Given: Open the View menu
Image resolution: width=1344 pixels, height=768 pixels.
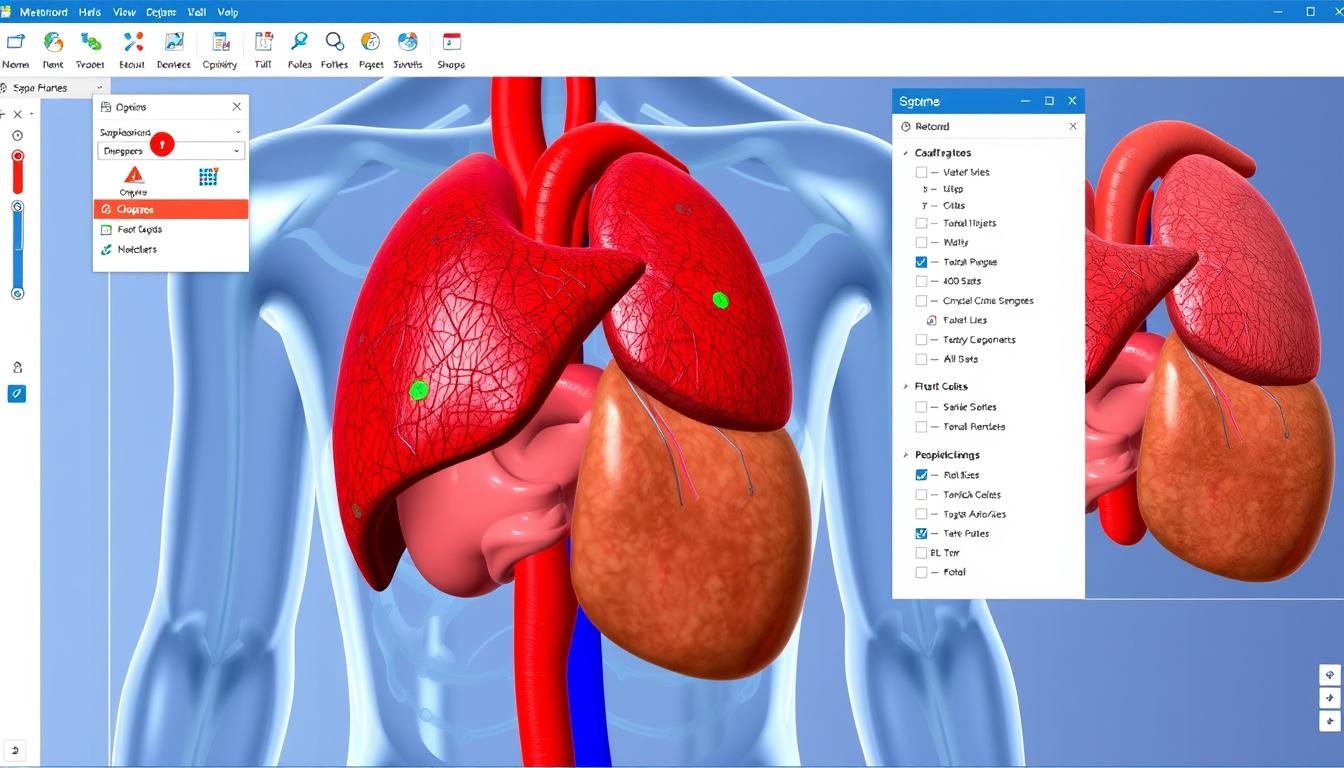Looking at the screenshot, I should click(123, 12).
